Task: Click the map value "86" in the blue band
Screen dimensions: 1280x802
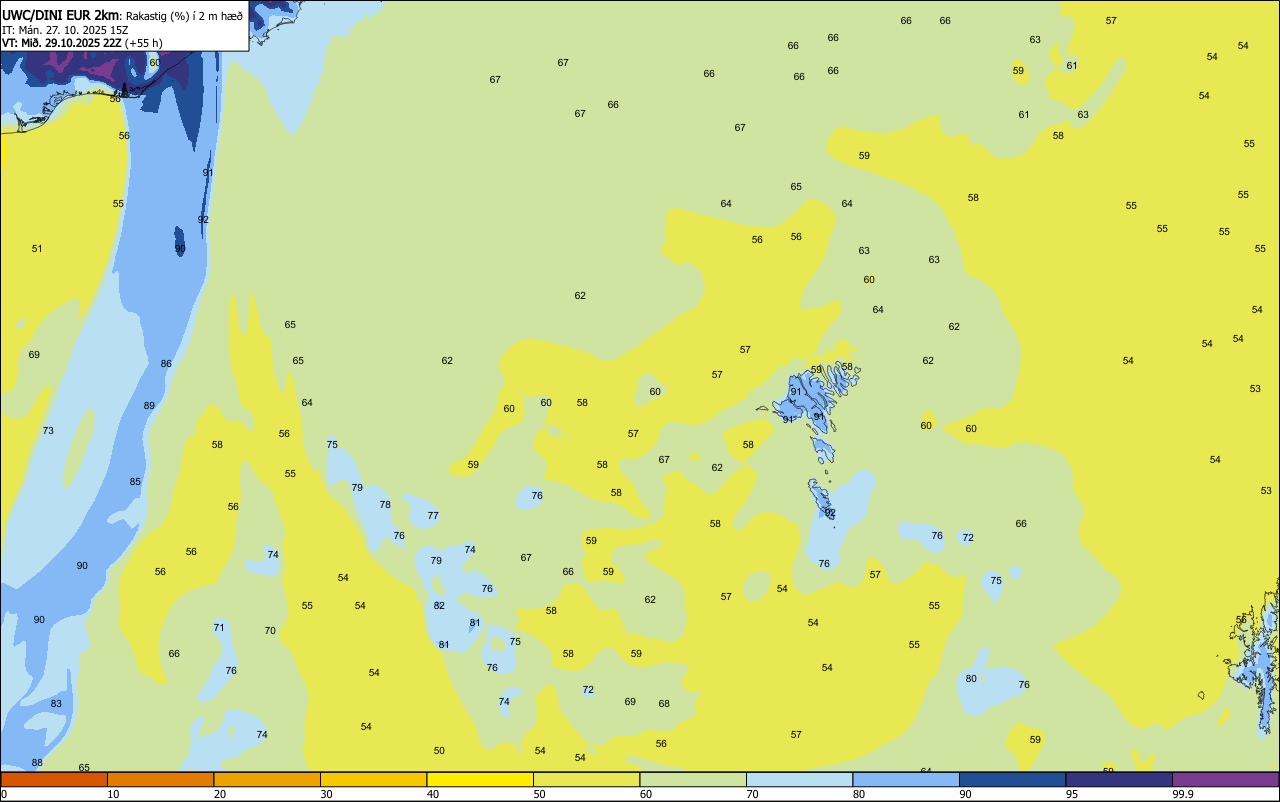Action: pyautogui.click(x=166, y=364)
